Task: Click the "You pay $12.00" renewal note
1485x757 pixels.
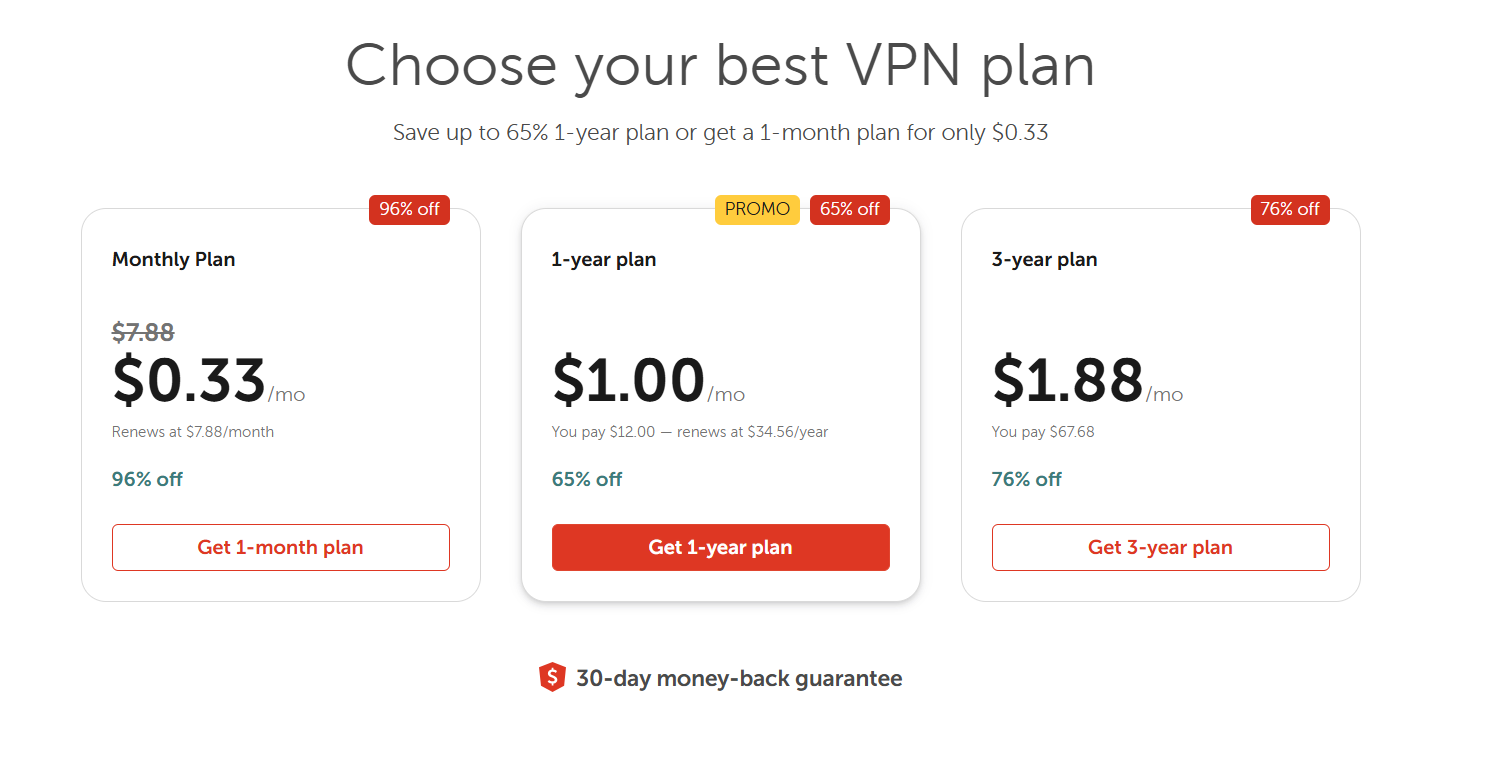Action: coord(690,432)
